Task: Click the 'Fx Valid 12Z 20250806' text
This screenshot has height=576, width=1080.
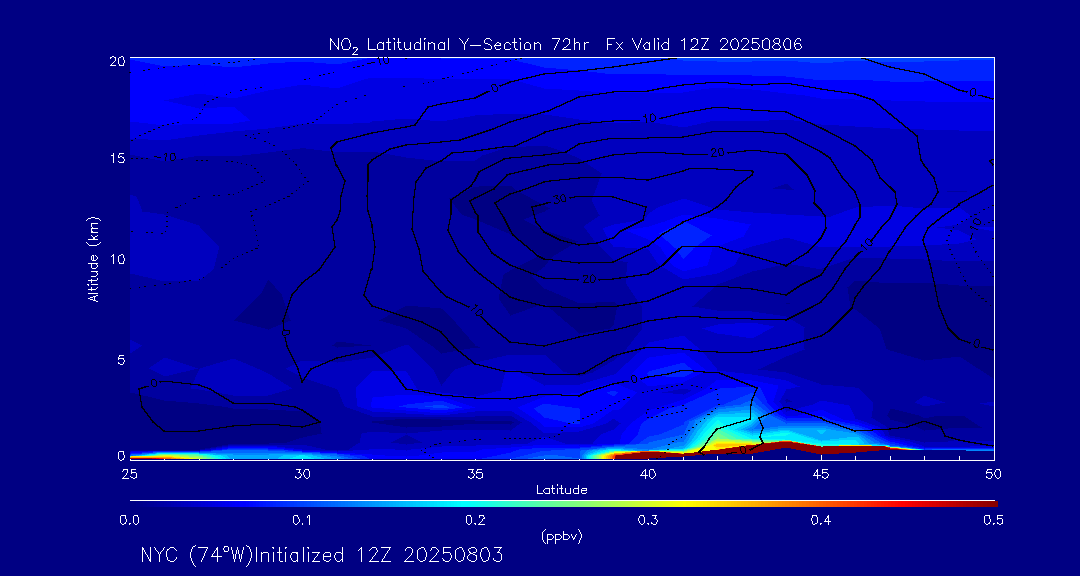Action: [x=705, y=45]
